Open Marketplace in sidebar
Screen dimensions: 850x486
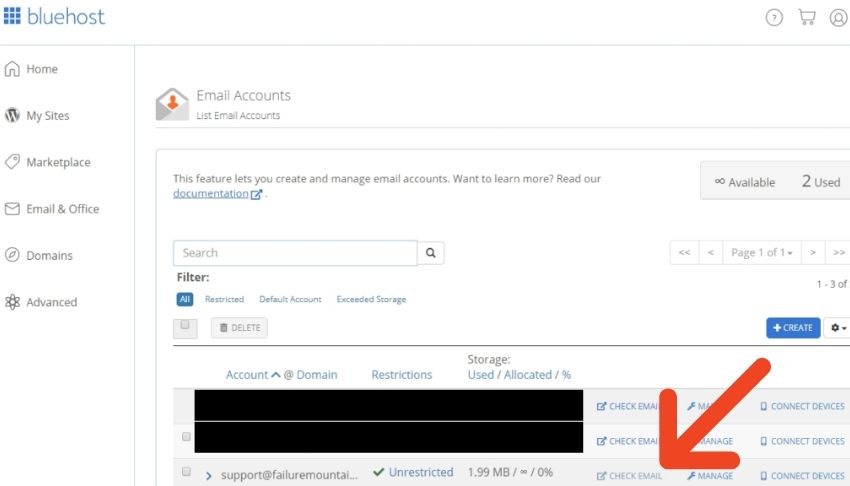[x=48, y=162]
